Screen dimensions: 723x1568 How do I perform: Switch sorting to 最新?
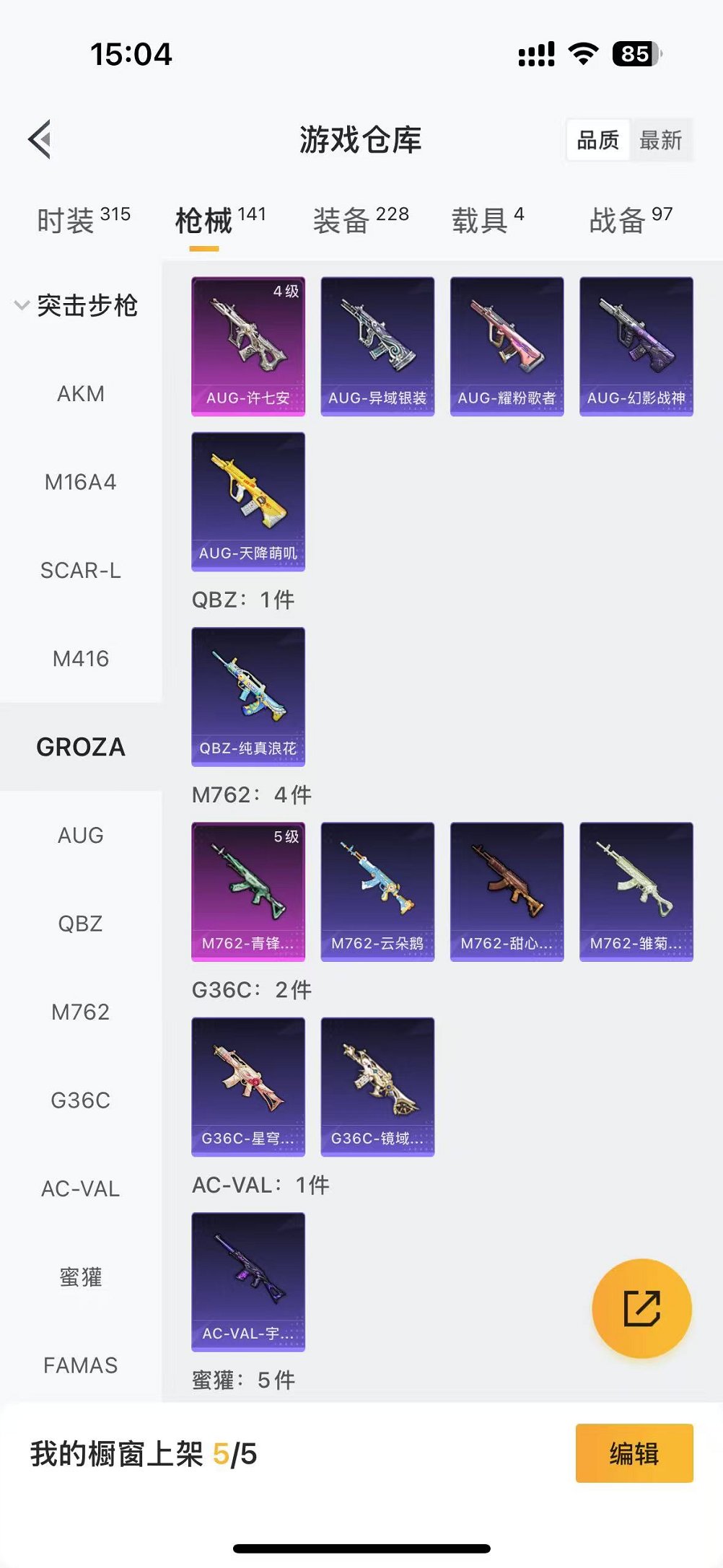pos(661,140)
